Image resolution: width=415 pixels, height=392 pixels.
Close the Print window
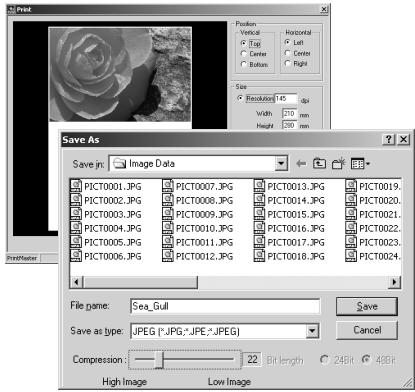pyautogui.click(x=324, y=9)
